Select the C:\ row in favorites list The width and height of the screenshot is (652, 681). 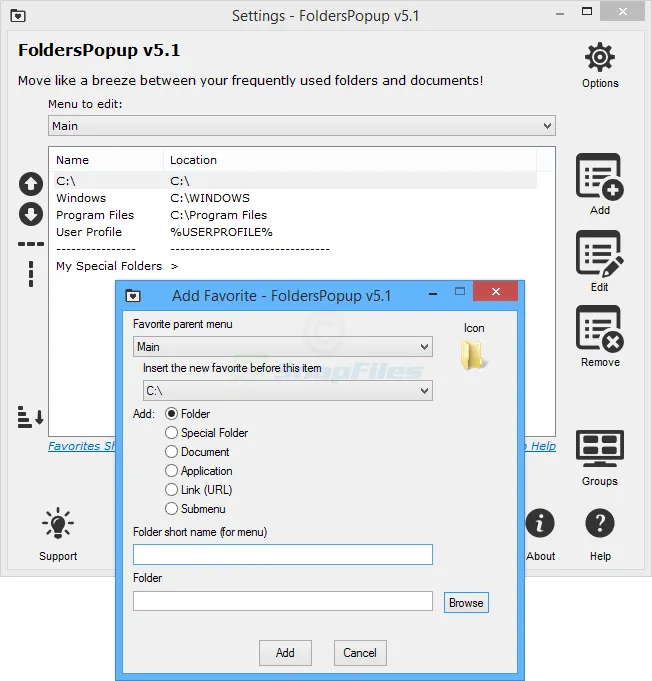295,181
